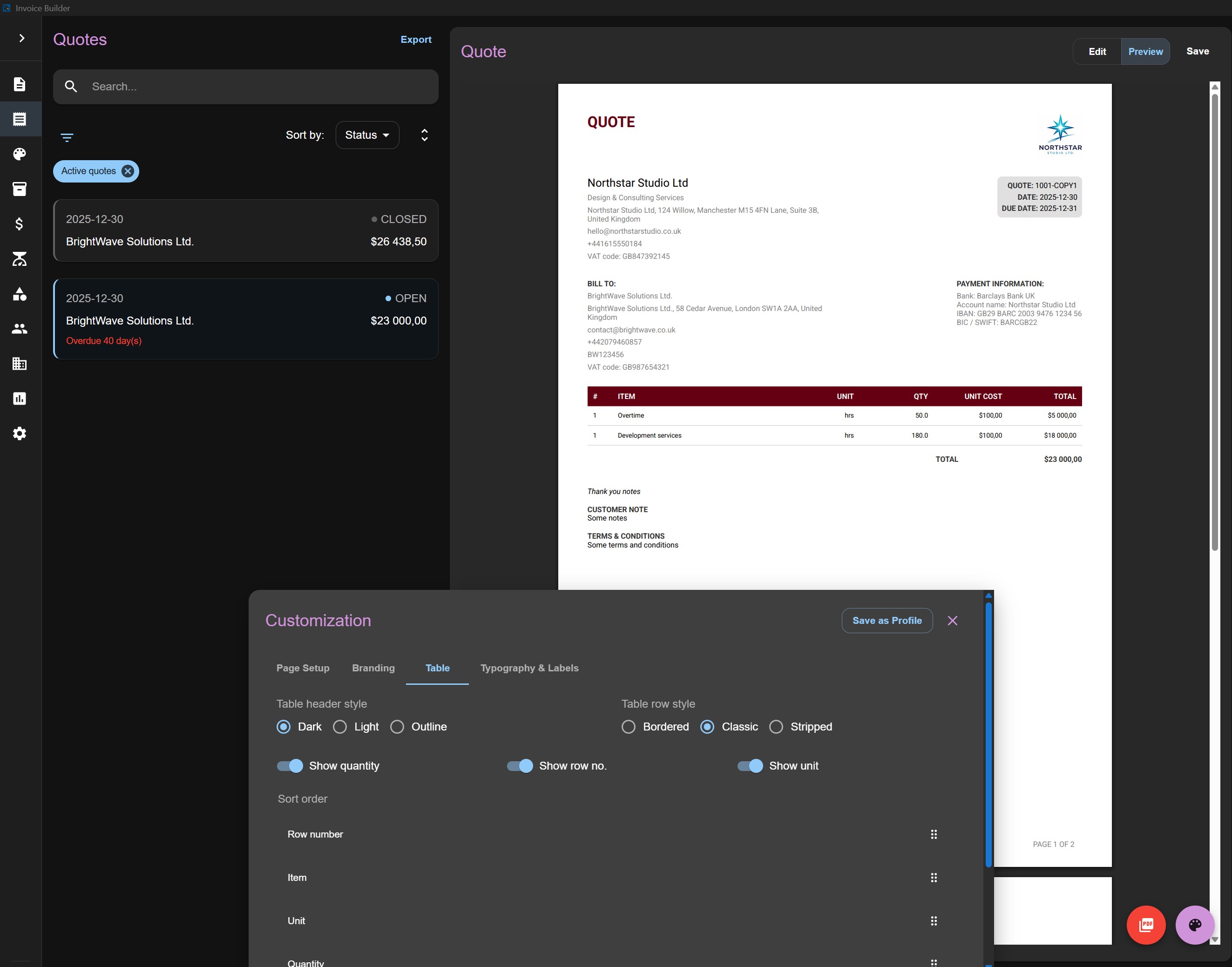The image size is (1232, 967).
Task: Click the Save as Profile button
Action: point(887,621)
